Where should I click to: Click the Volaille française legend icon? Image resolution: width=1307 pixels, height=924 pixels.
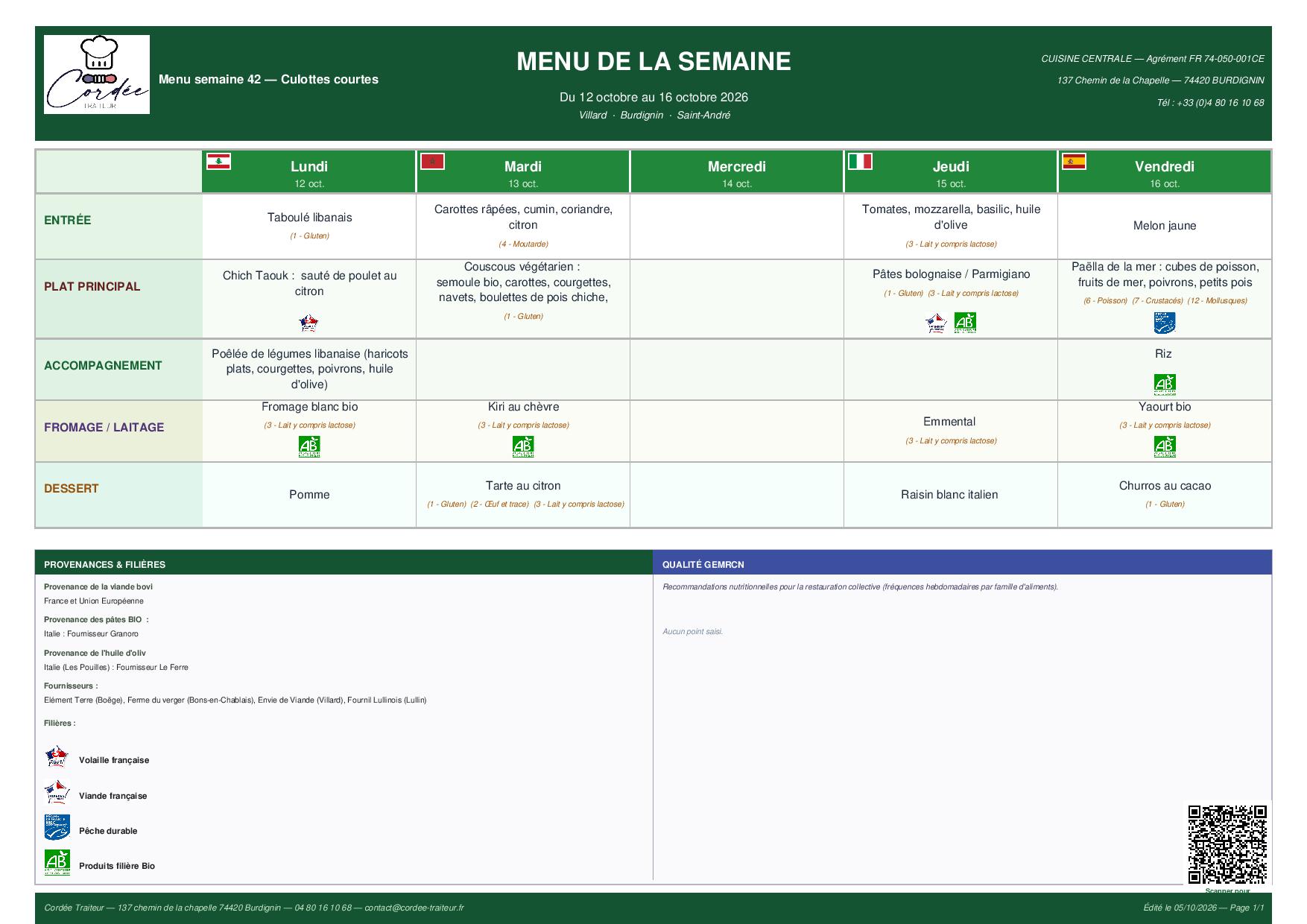pyautogui.click(x=57, y=756)
